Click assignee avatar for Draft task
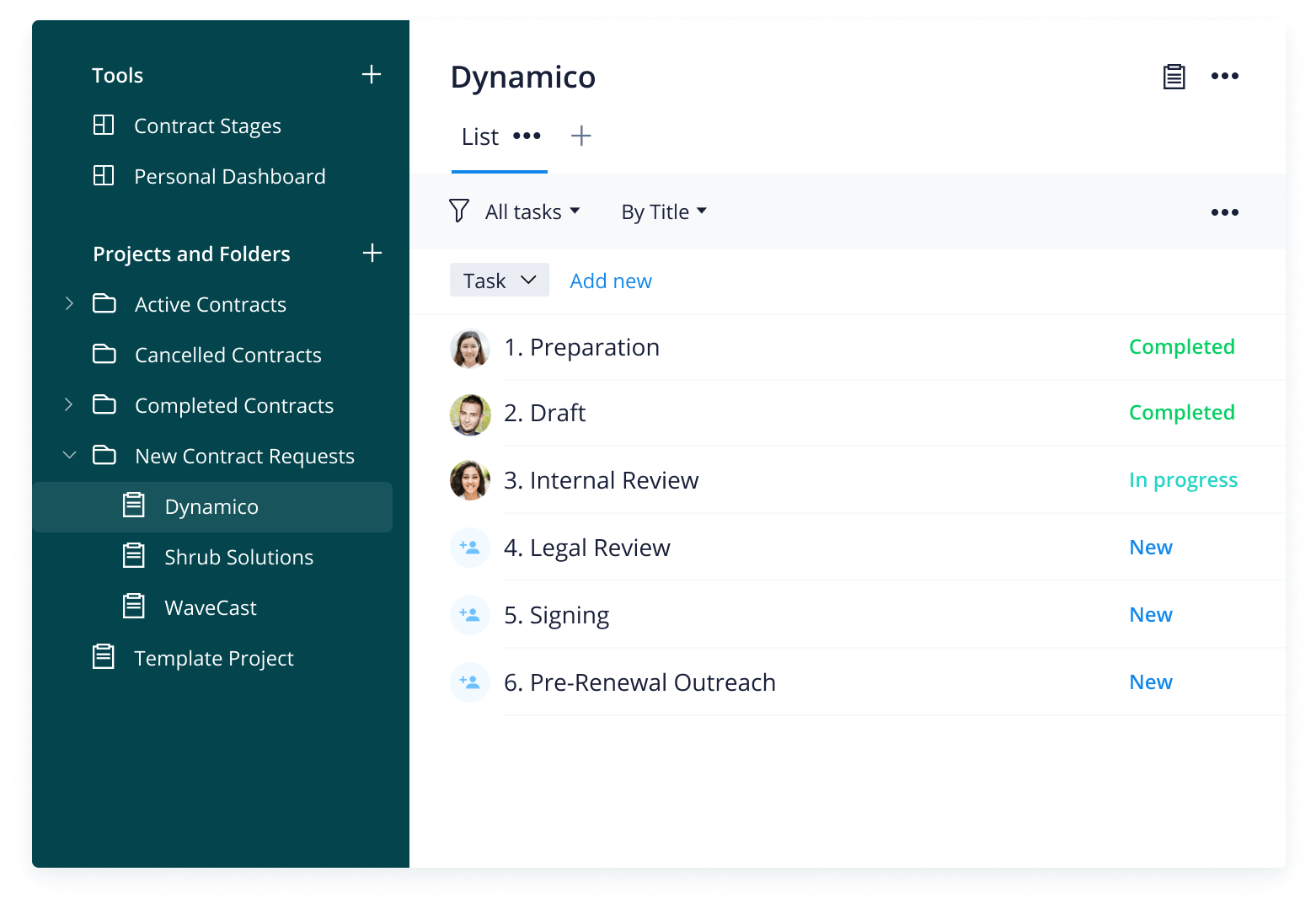Viewport: 1316px width, 909px height. pos(470,414)
